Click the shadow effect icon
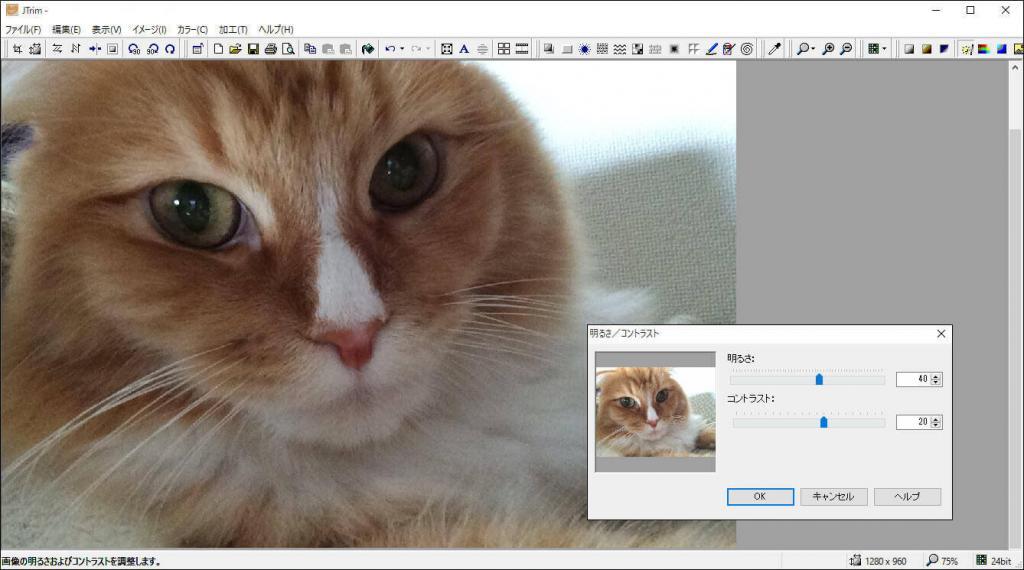1024x570 pixels. (x=549, y=49)
